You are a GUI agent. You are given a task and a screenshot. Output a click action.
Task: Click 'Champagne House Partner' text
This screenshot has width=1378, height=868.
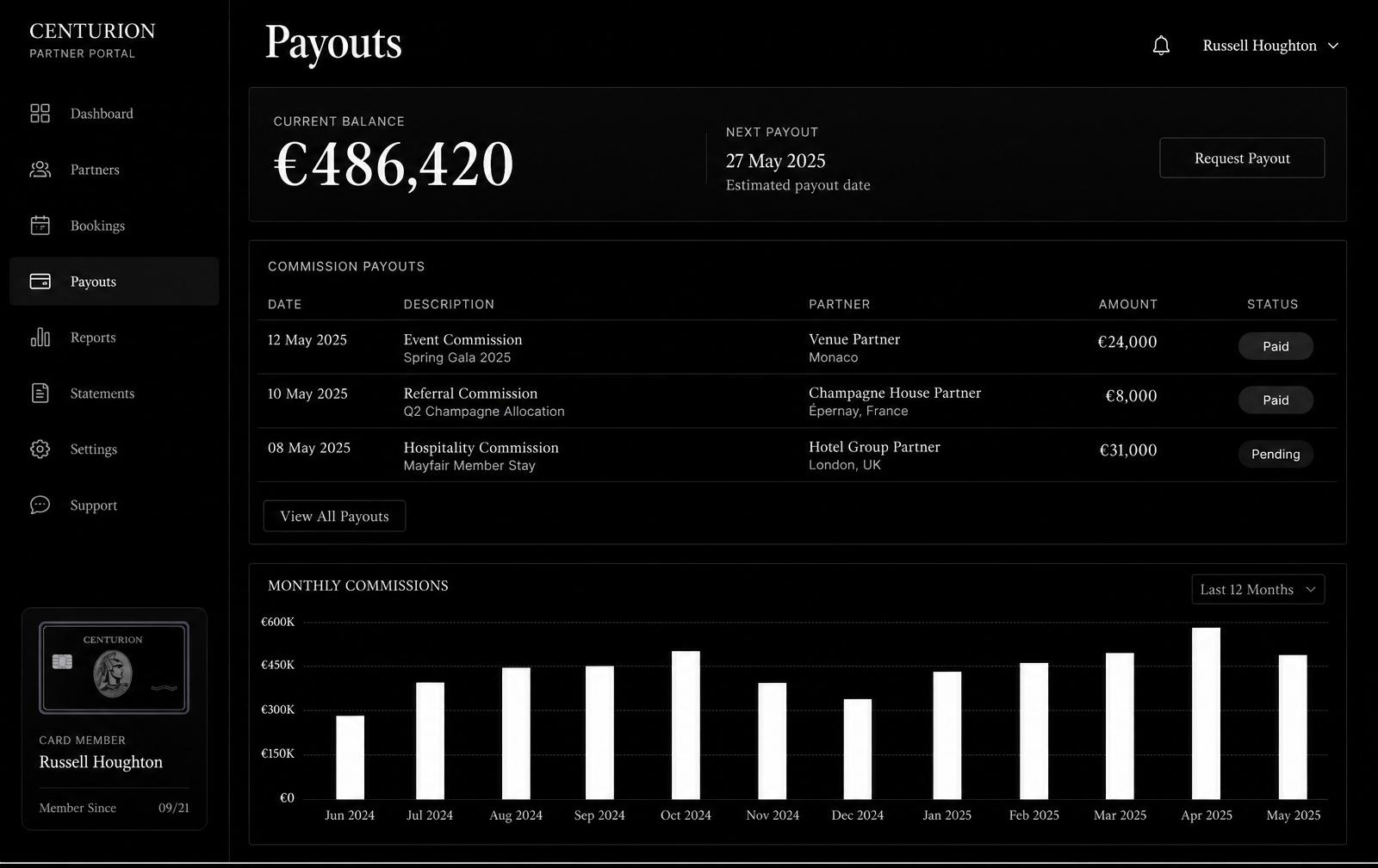pos(895,392)
